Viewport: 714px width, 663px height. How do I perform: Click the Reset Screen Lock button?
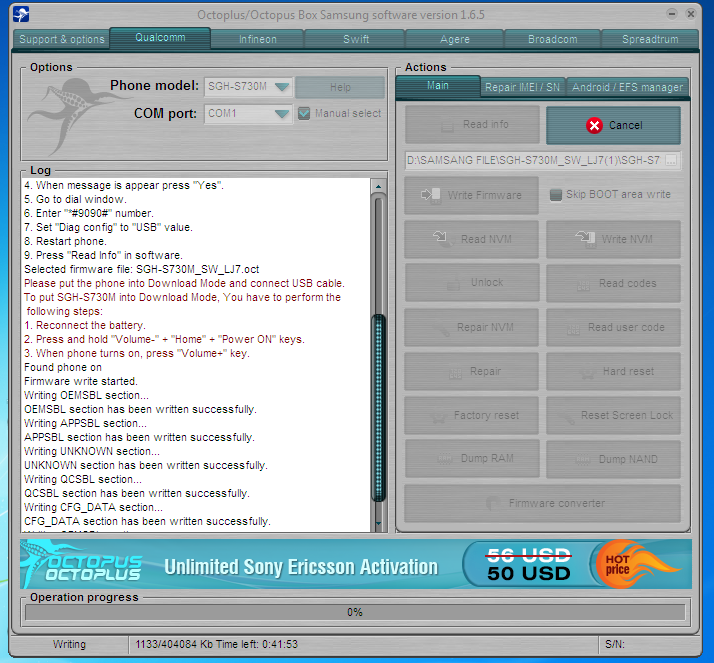click(x=613, y=415)
